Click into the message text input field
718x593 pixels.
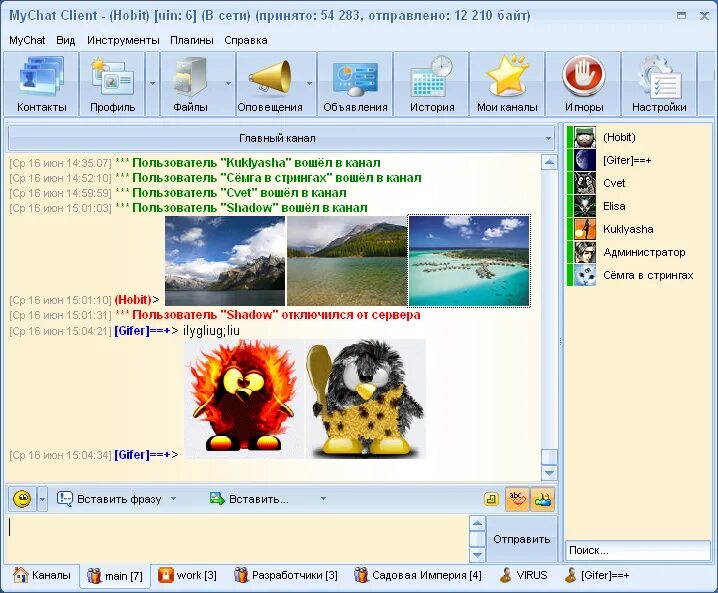click(x=237, y=539)
